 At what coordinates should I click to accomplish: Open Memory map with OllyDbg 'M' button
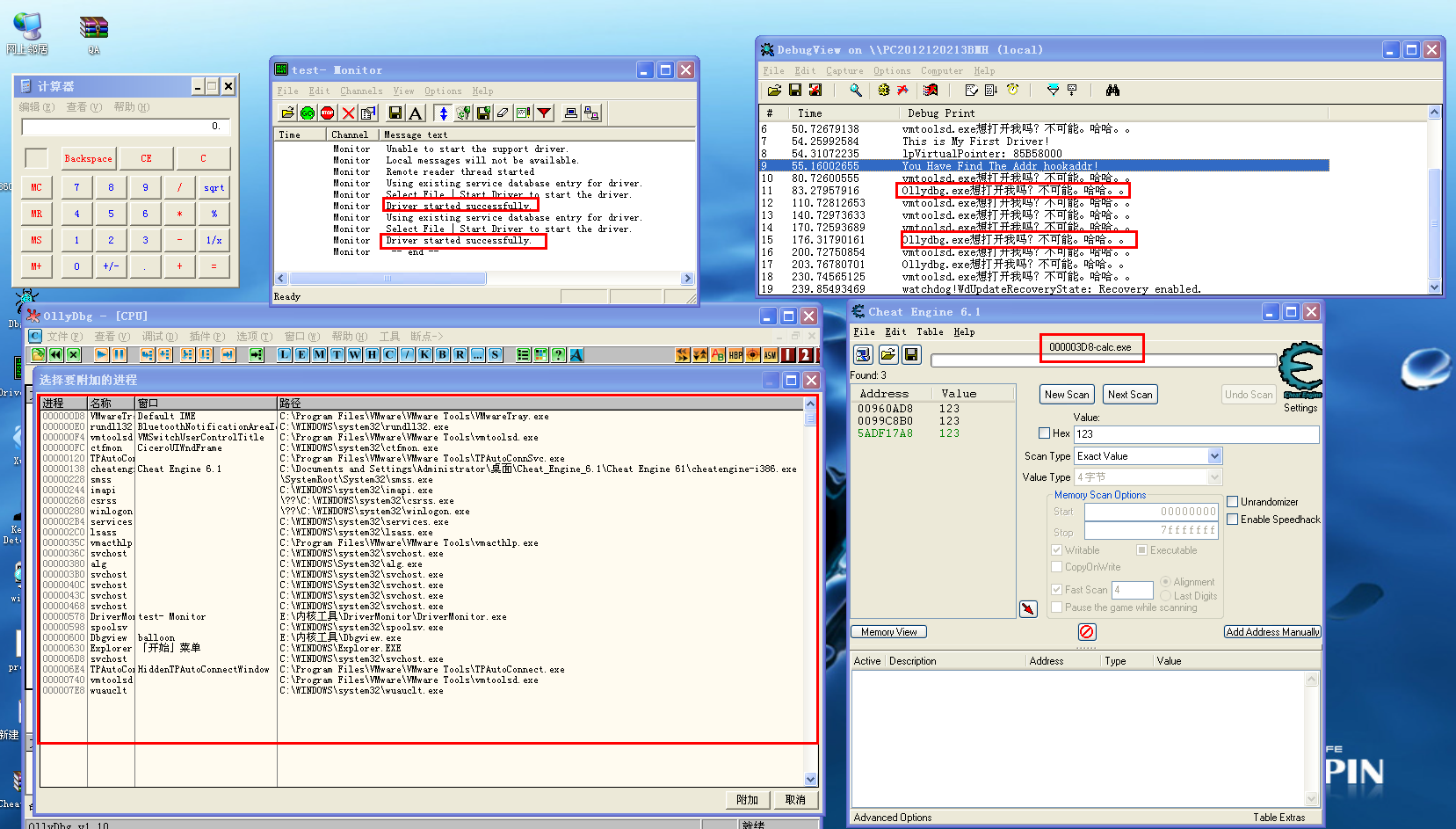(x=320, y=354)
